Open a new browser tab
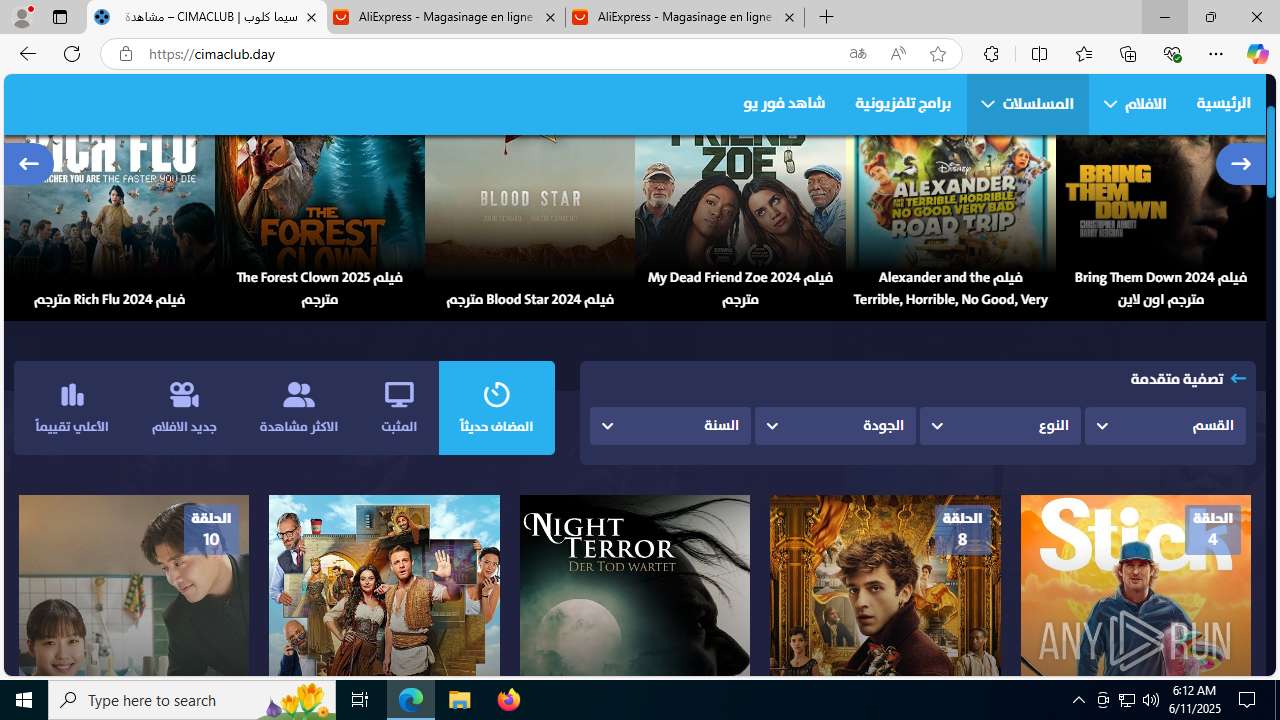 click(x=826, y=17)
